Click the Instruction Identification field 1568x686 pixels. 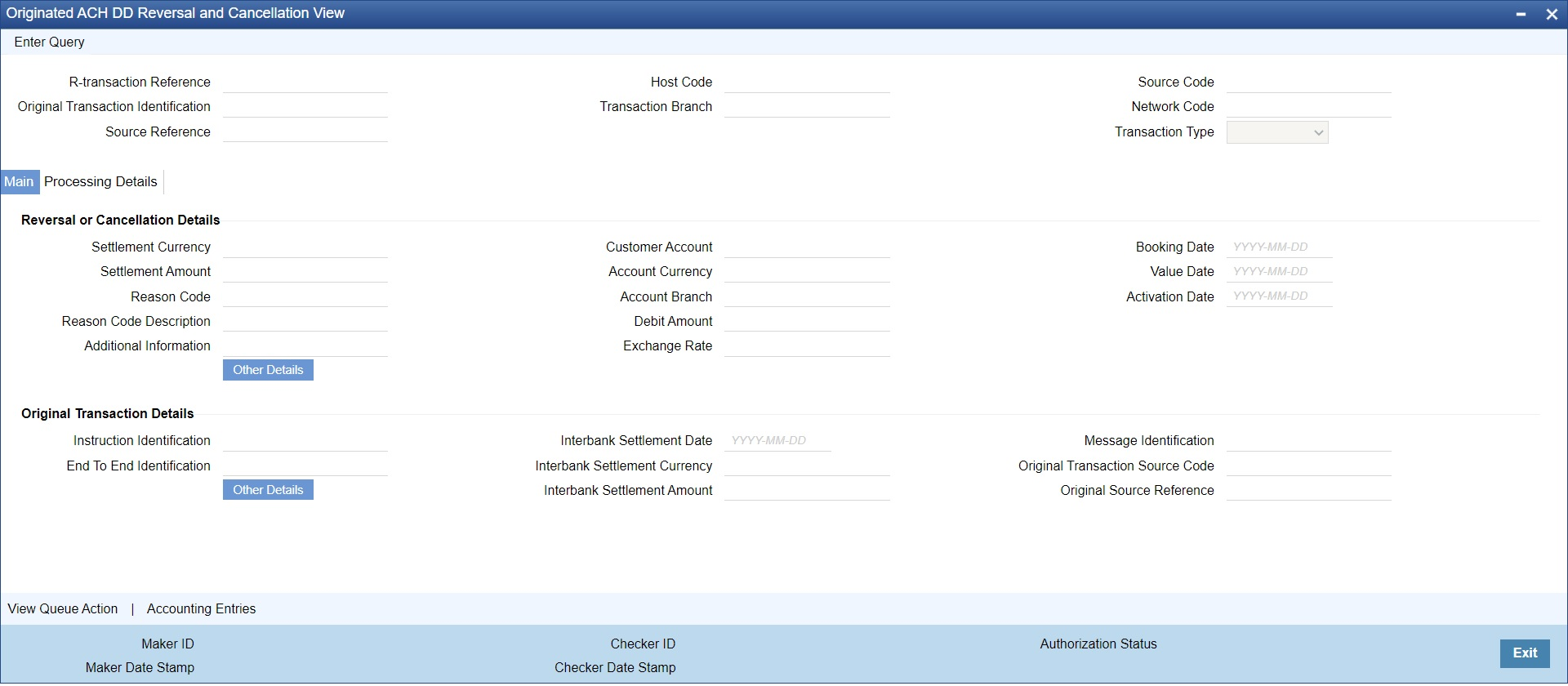coord(305,441)
